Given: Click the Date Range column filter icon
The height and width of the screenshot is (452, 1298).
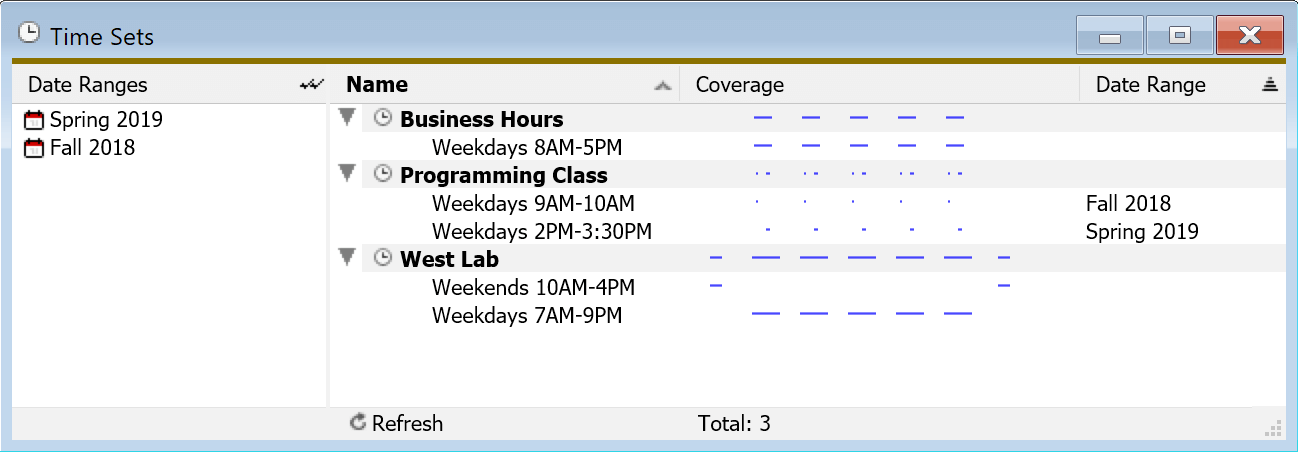Looking at the screenshot, I should [x=1270, y=86].
